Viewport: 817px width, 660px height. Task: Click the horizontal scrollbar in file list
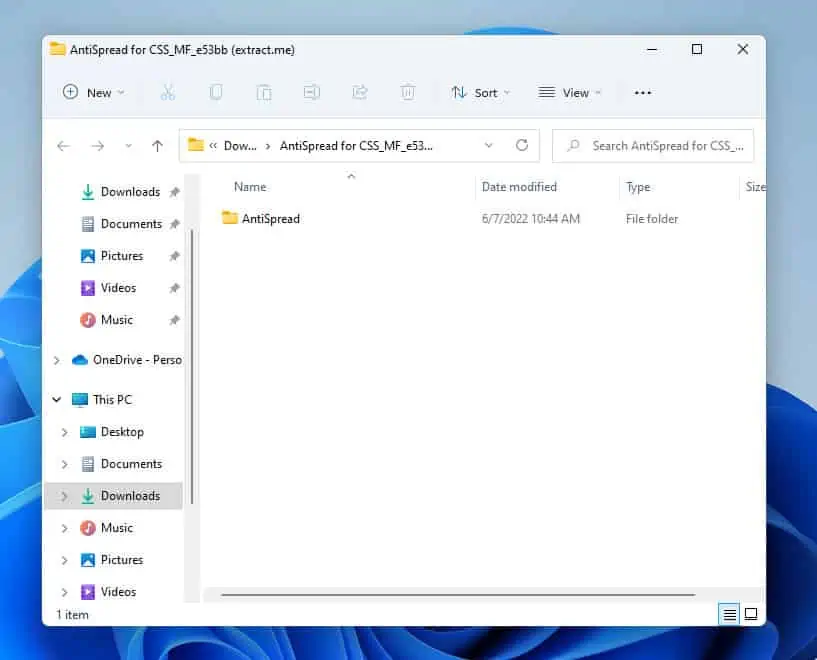(457, 594)
